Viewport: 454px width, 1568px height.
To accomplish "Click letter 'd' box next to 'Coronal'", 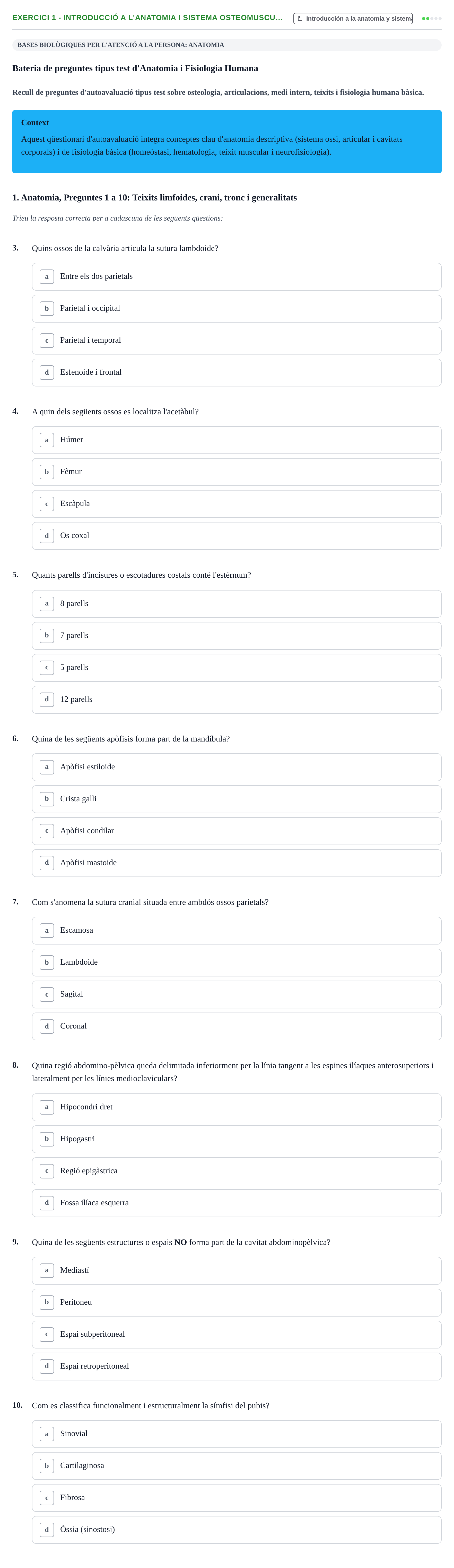I will 47,1026.
